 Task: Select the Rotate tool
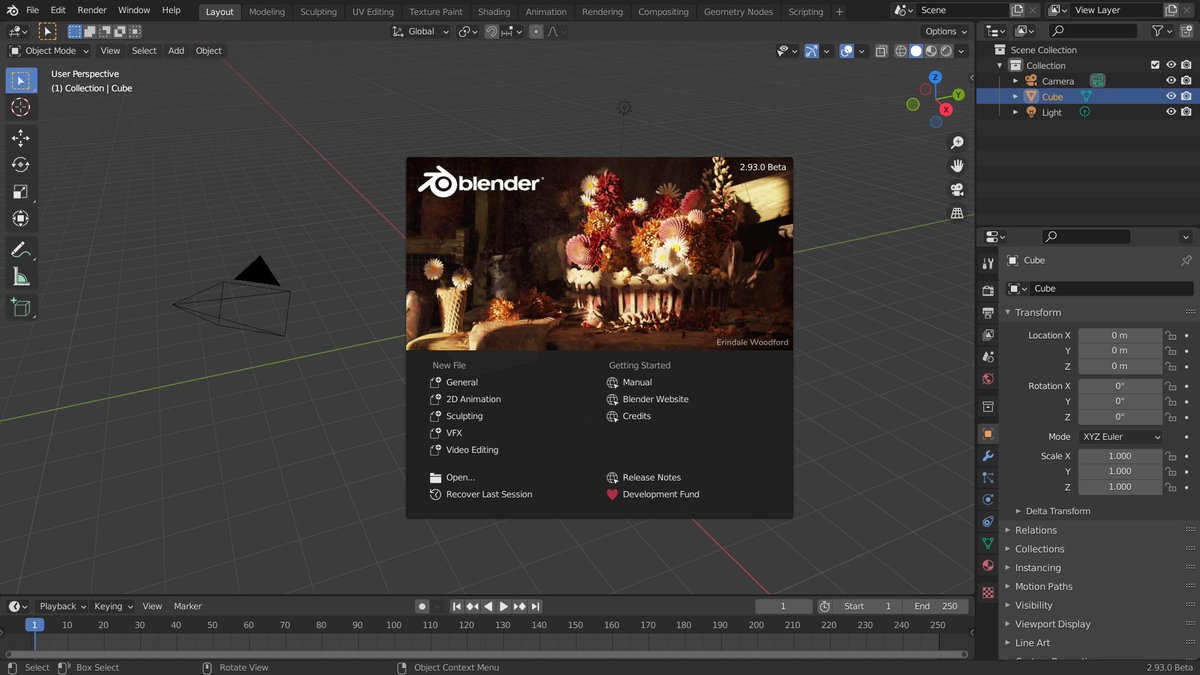coord(20,165)
